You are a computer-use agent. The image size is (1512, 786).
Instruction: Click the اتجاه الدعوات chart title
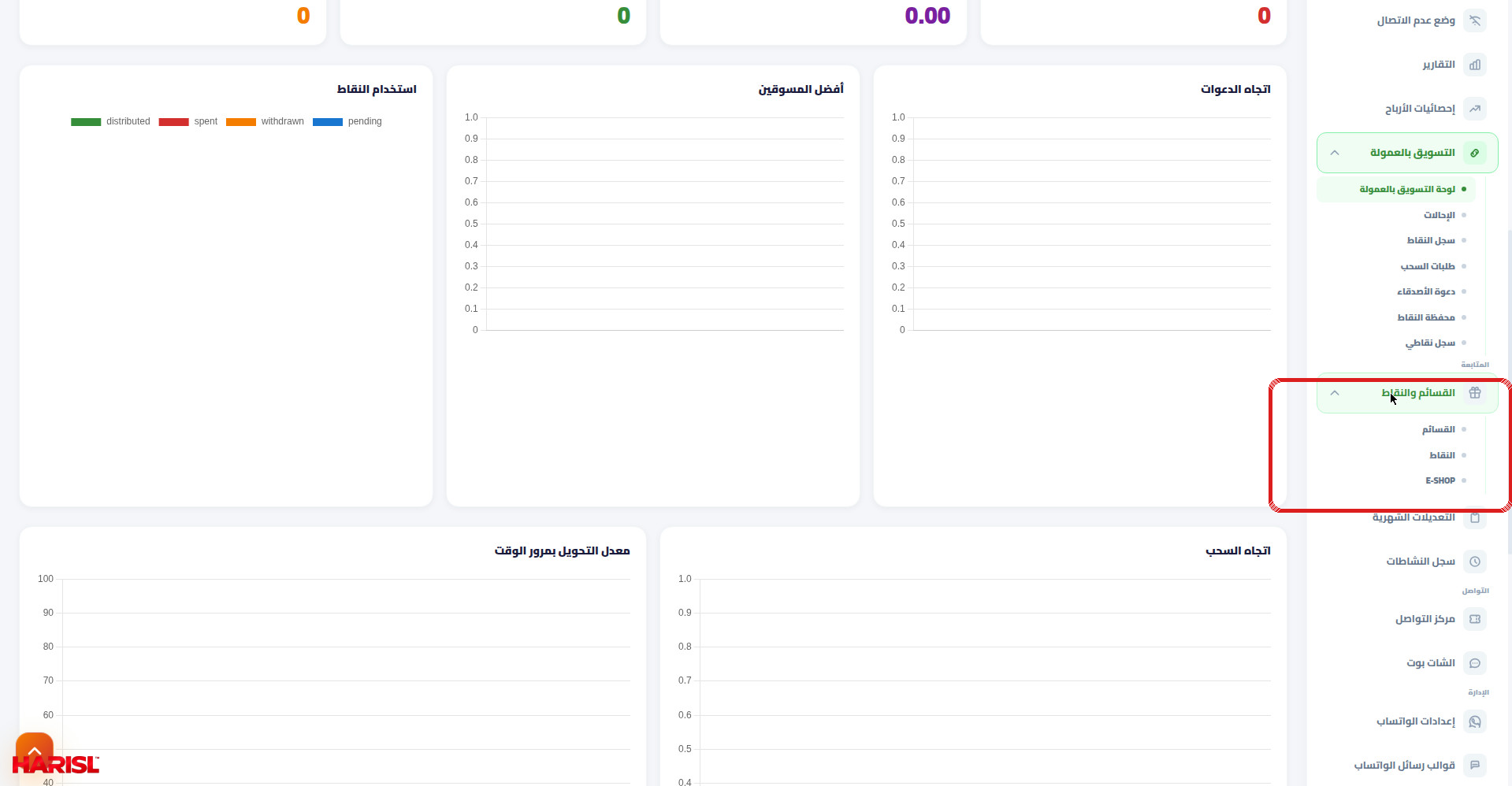pos(1235,89)
